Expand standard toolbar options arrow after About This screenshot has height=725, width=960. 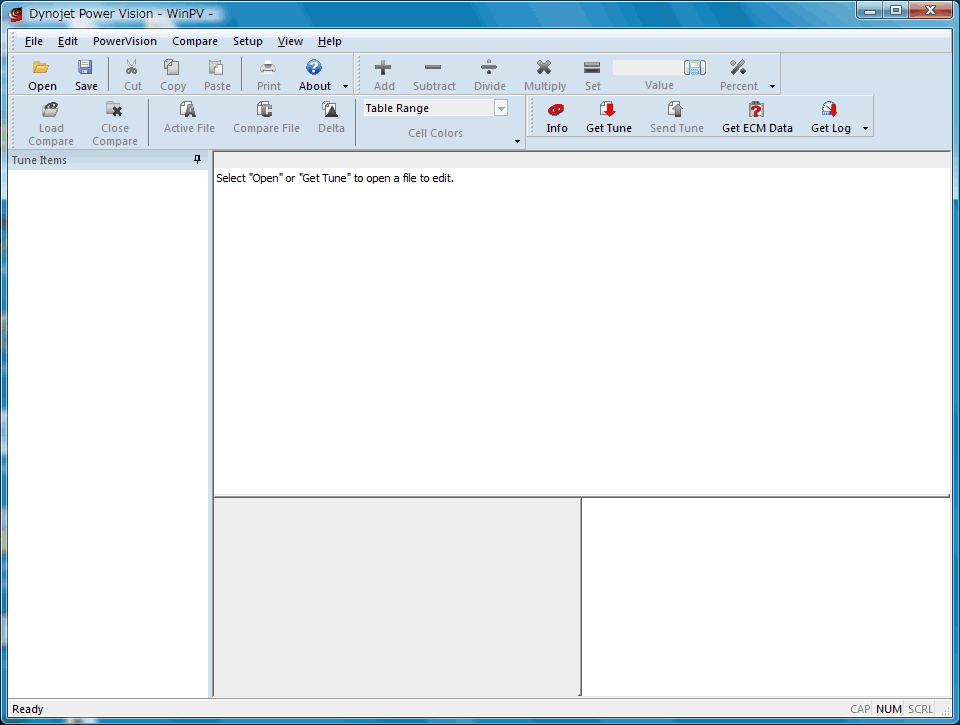[345, 86]
